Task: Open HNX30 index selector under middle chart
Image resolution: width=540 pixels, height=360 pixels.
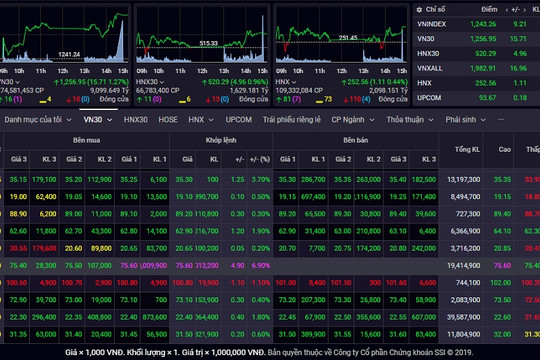Action: [150, 82]
